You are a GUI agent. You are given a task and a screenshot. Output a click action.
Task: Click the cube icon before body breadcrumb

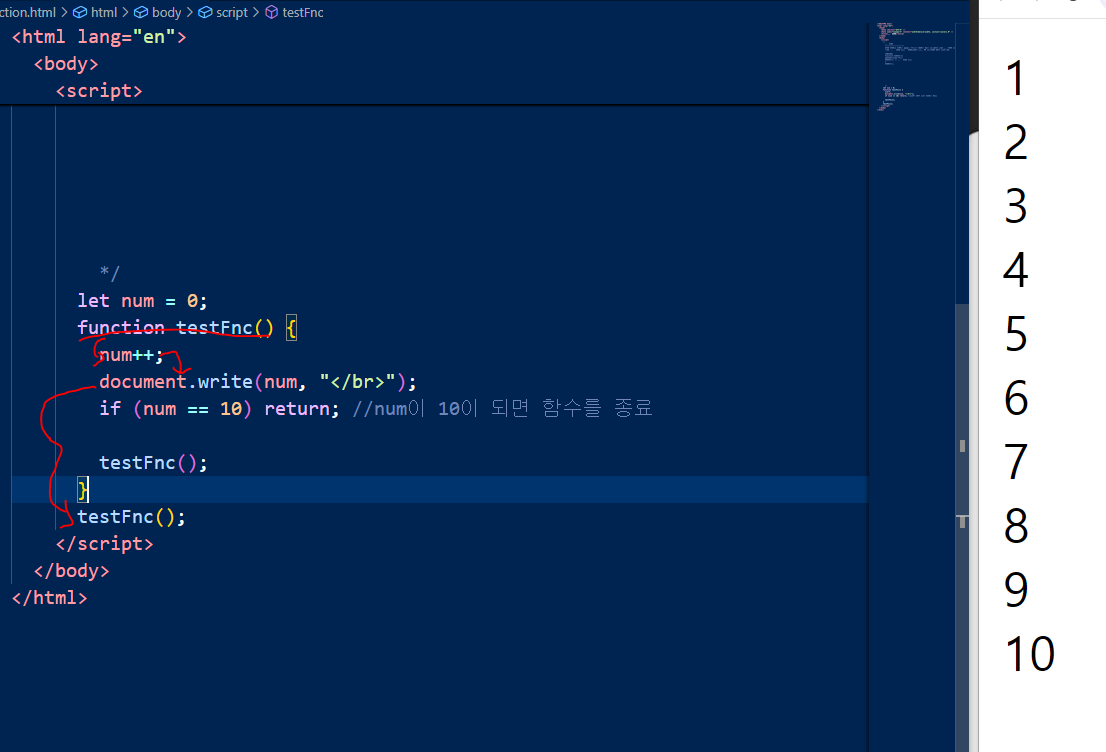[141, 12]
